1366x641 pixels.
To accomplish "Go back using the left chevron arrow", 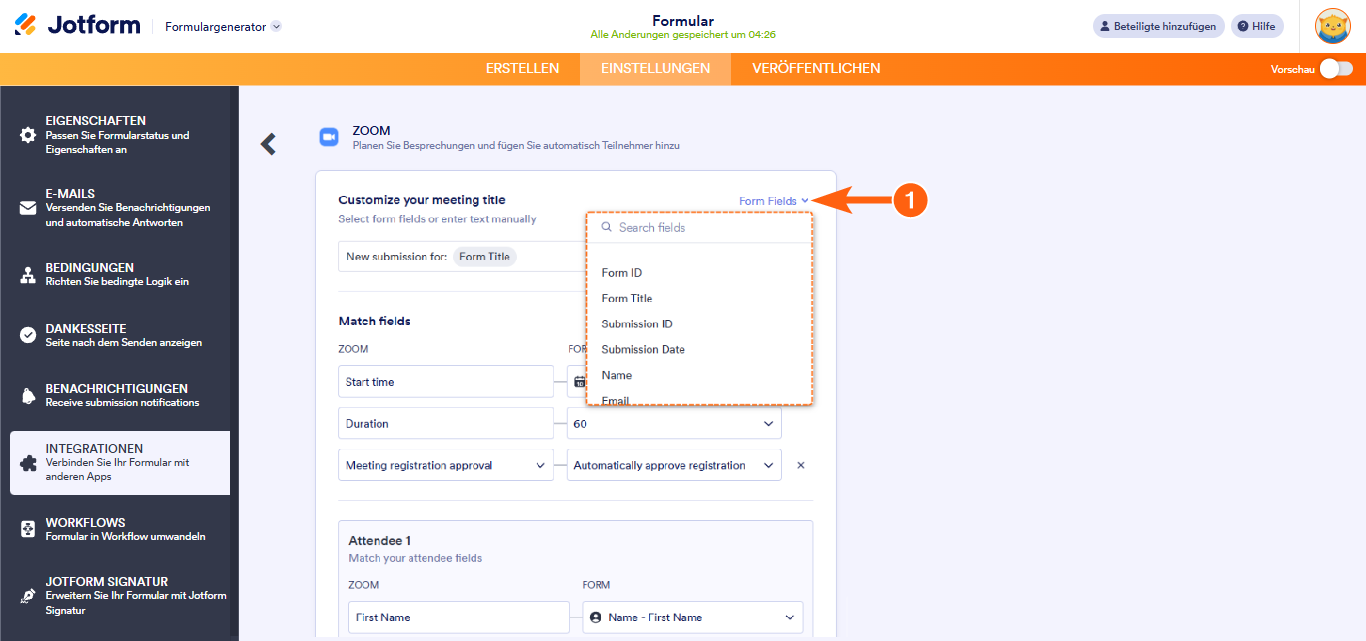I will pos(268,144).
